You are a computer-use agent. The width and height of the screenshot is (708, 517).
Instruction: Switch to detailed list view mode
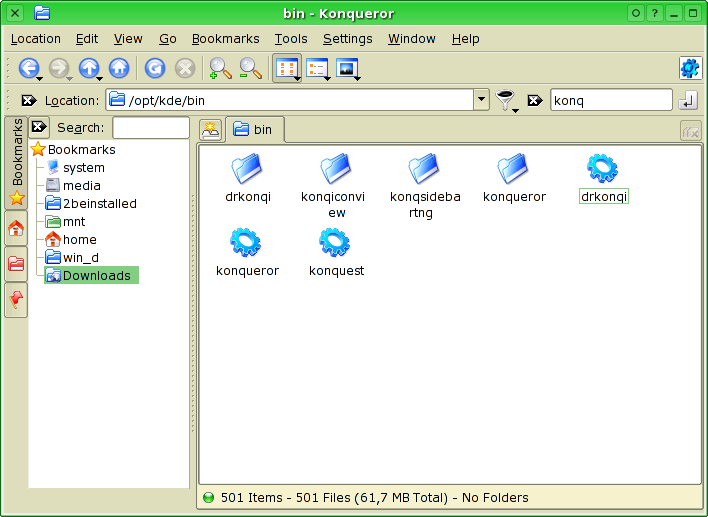tap(316, 68)
